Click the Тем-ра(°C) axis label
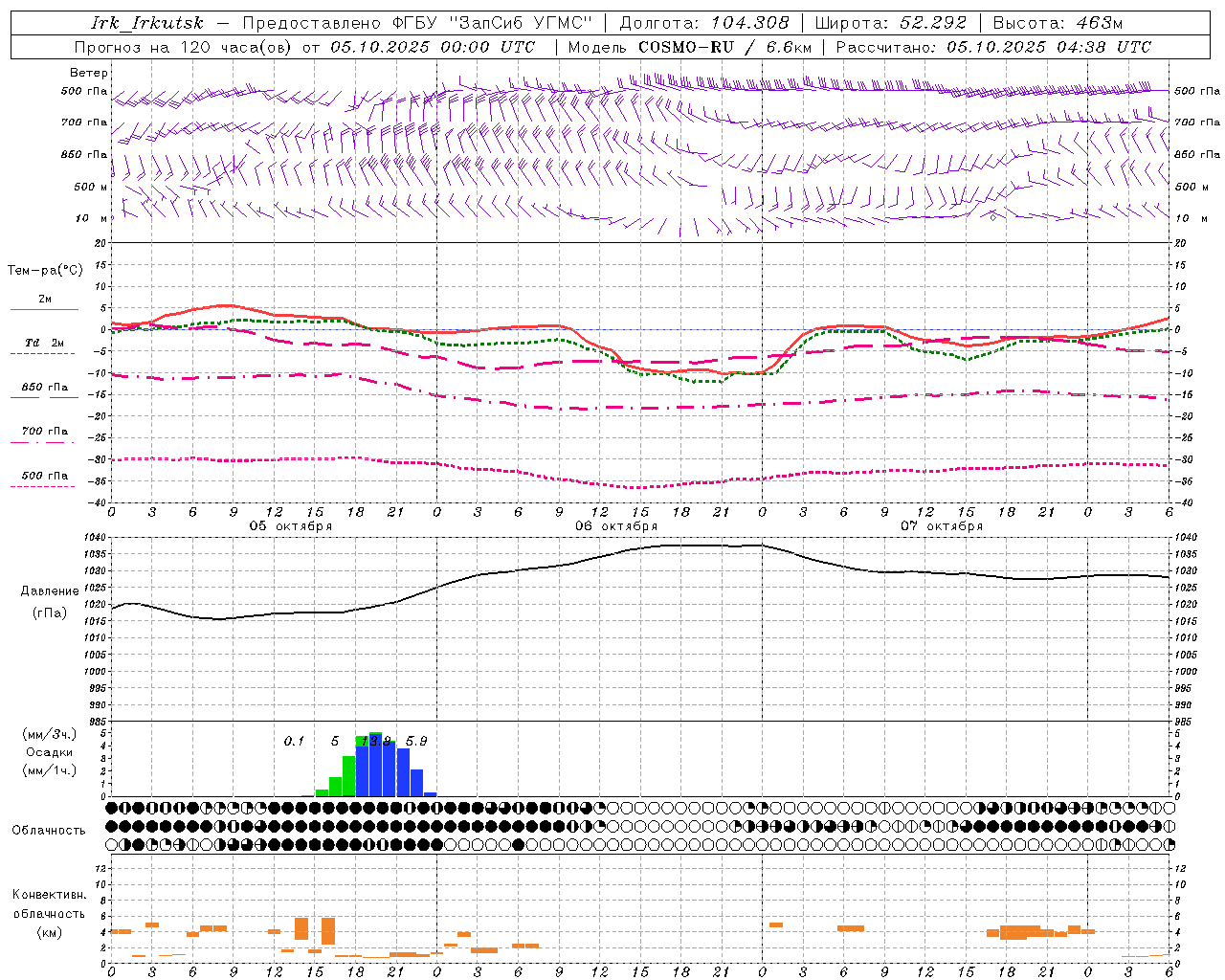This screenshot has height=980, width=1225. pos(45,271)
